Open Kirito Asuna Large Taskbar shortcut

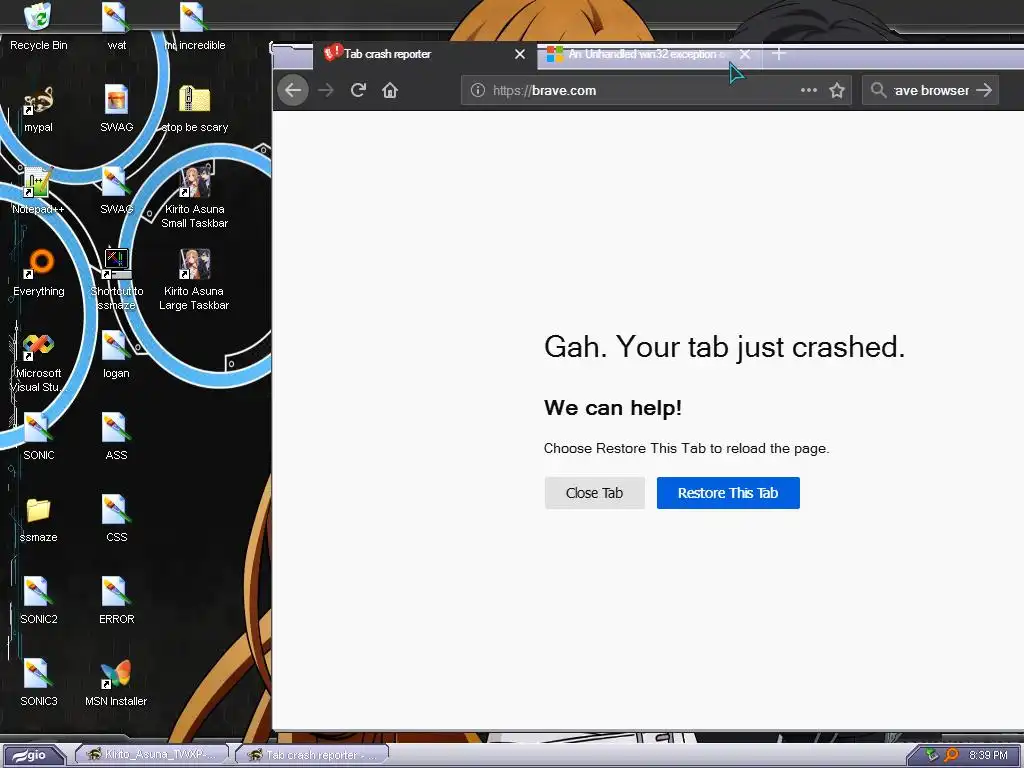(x=195, y=279)
